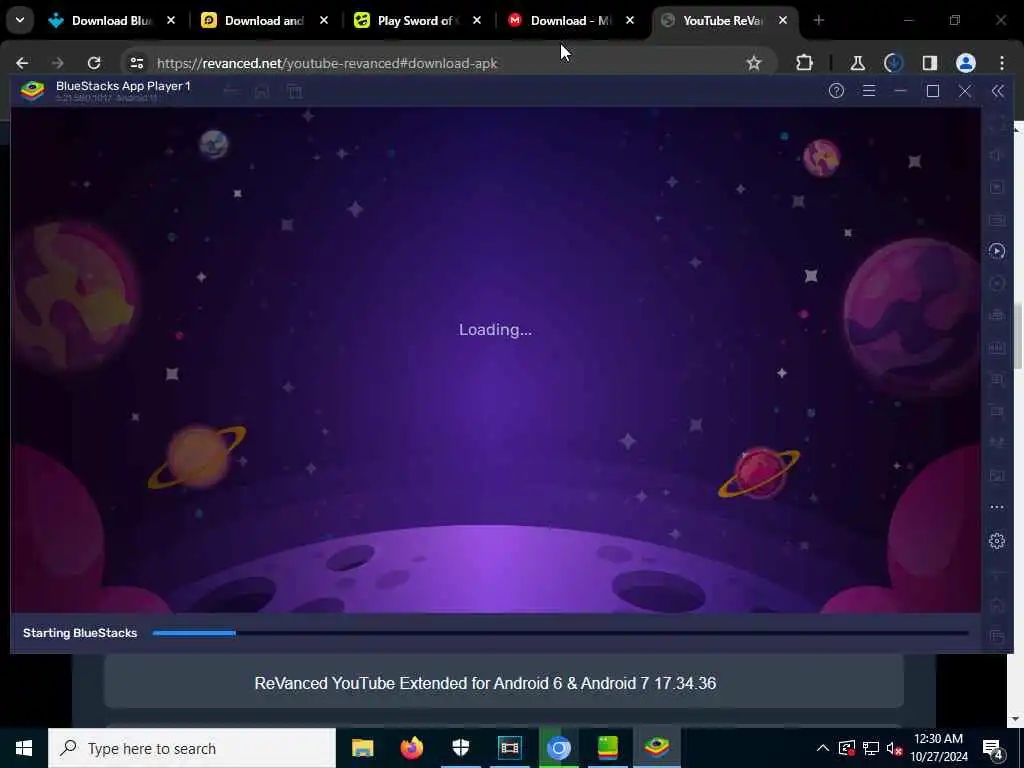Click the web page vertical scrollbar
1024x768 pixels.
click(x=1017, y=338)
